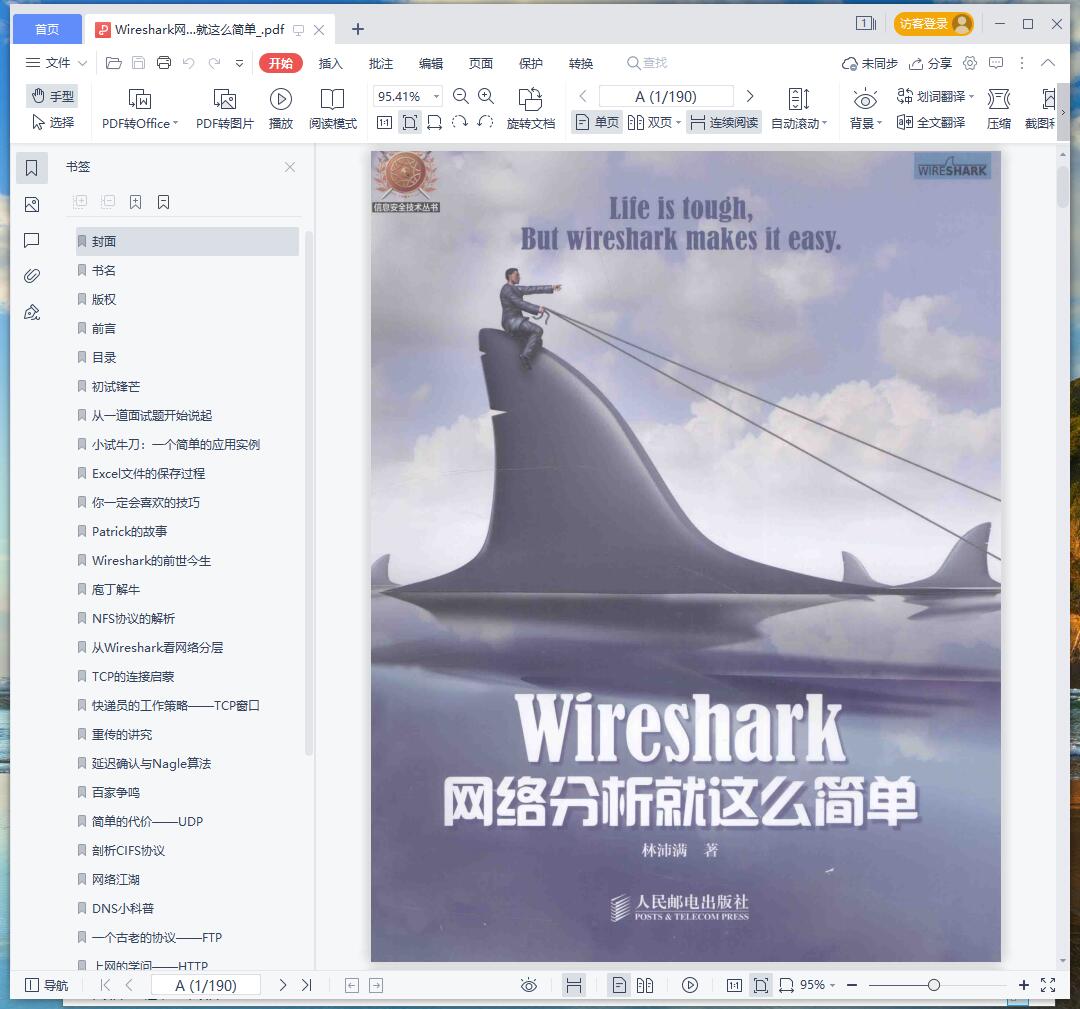The image size is (1080, 1009).
Task: Click the 未同步 cloud sync icon
Action: click(x=870, y=63)
